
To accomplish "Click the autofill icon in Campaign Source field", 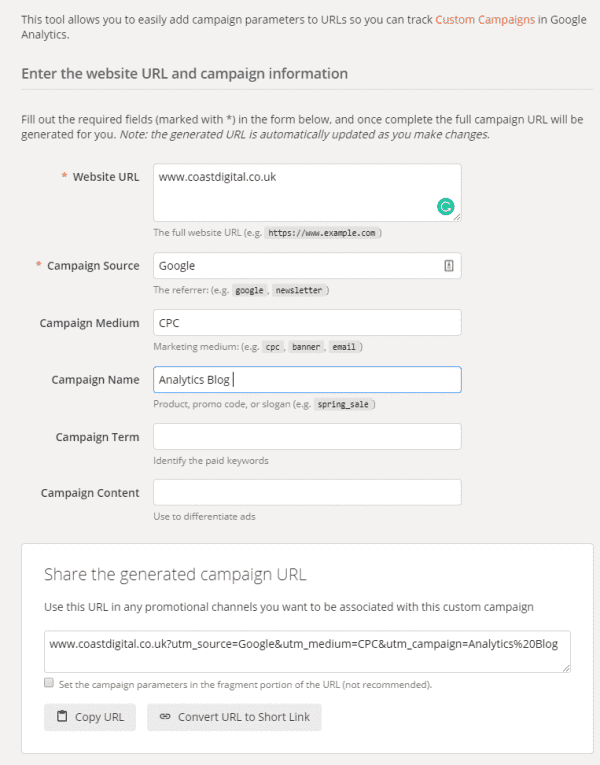I will point(449,266).
